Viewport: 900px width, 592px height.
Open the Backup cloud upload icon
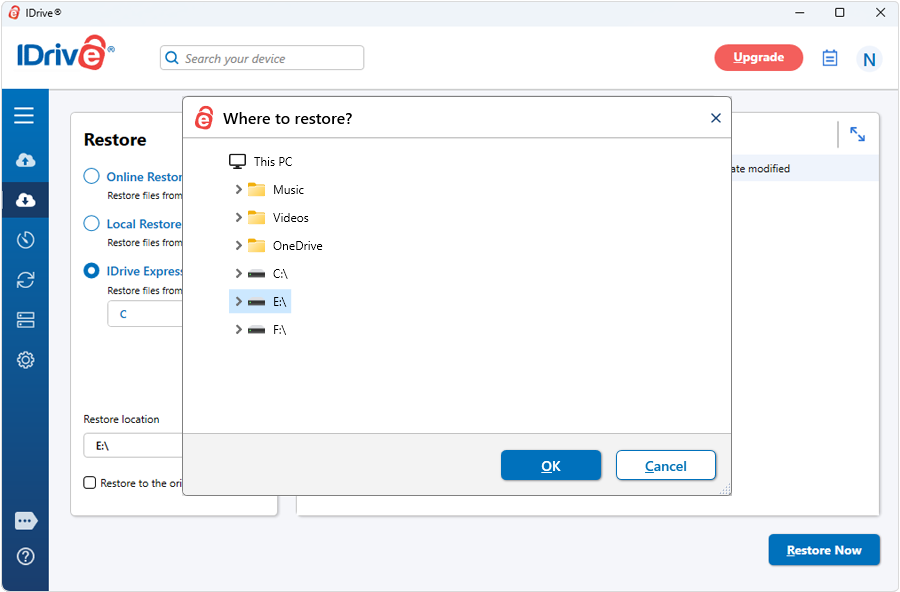click(25, 160)
